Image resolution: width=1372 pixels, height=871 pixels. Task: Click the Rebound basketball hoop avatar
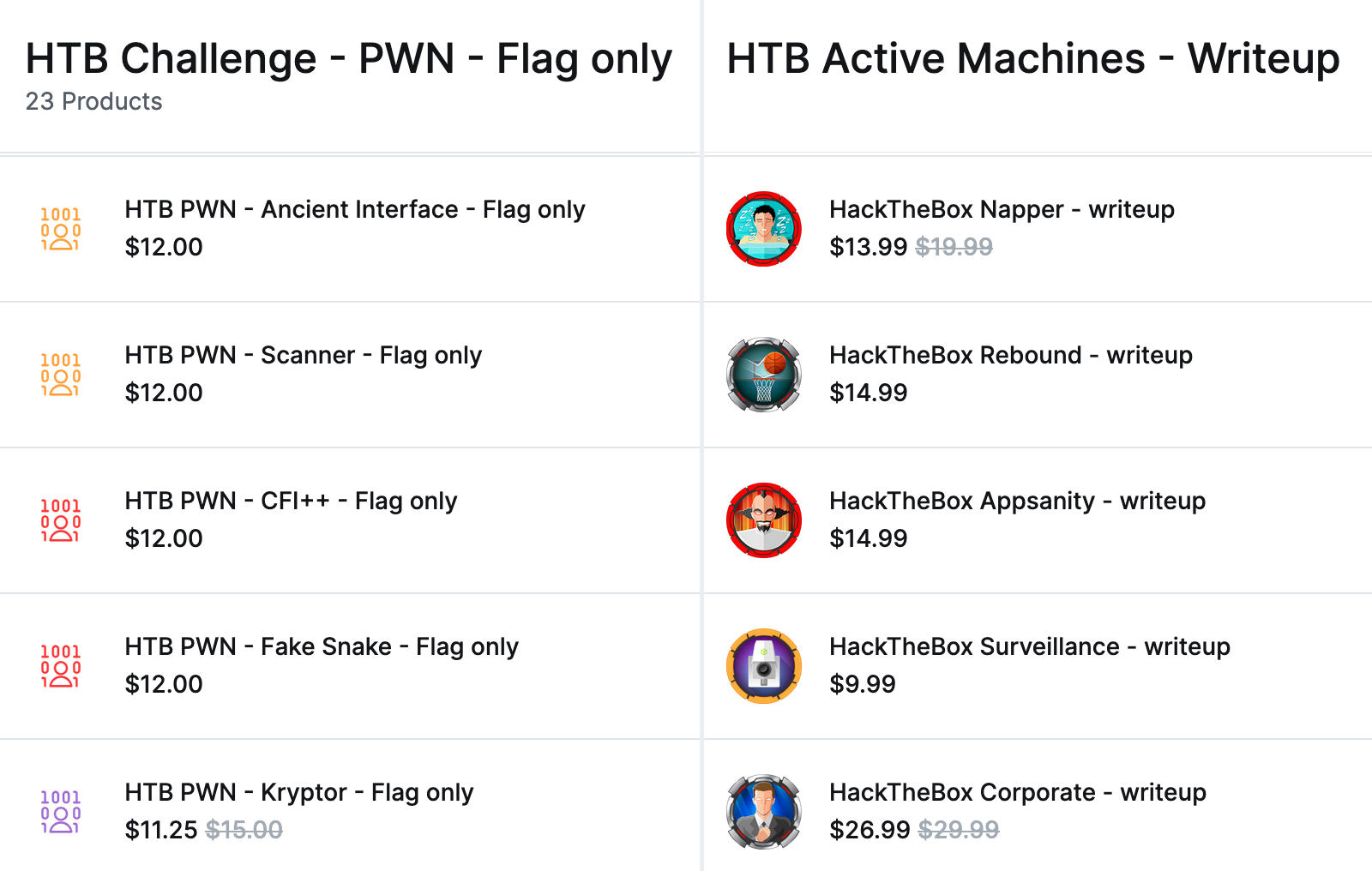tap(763, 375)
